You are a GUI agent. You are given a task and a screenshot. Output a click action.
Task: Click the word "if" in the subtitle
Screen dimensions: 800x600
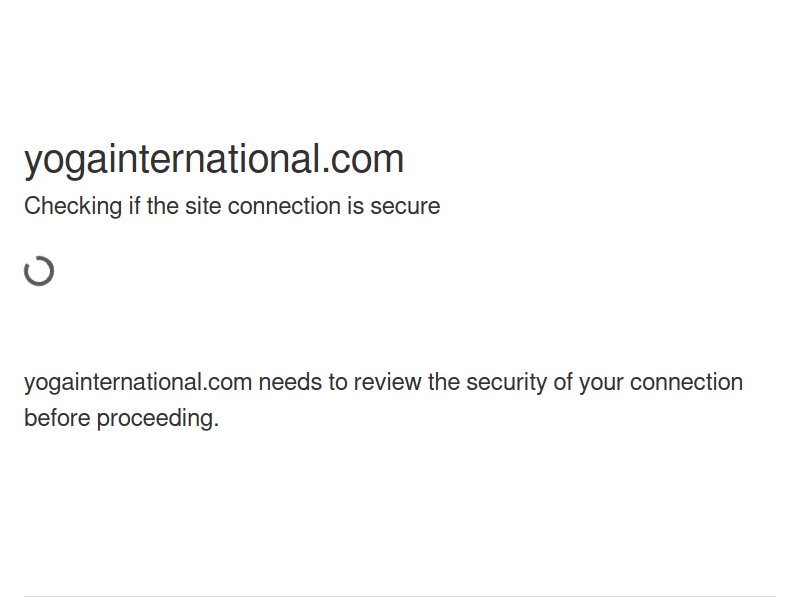(134, 207)
